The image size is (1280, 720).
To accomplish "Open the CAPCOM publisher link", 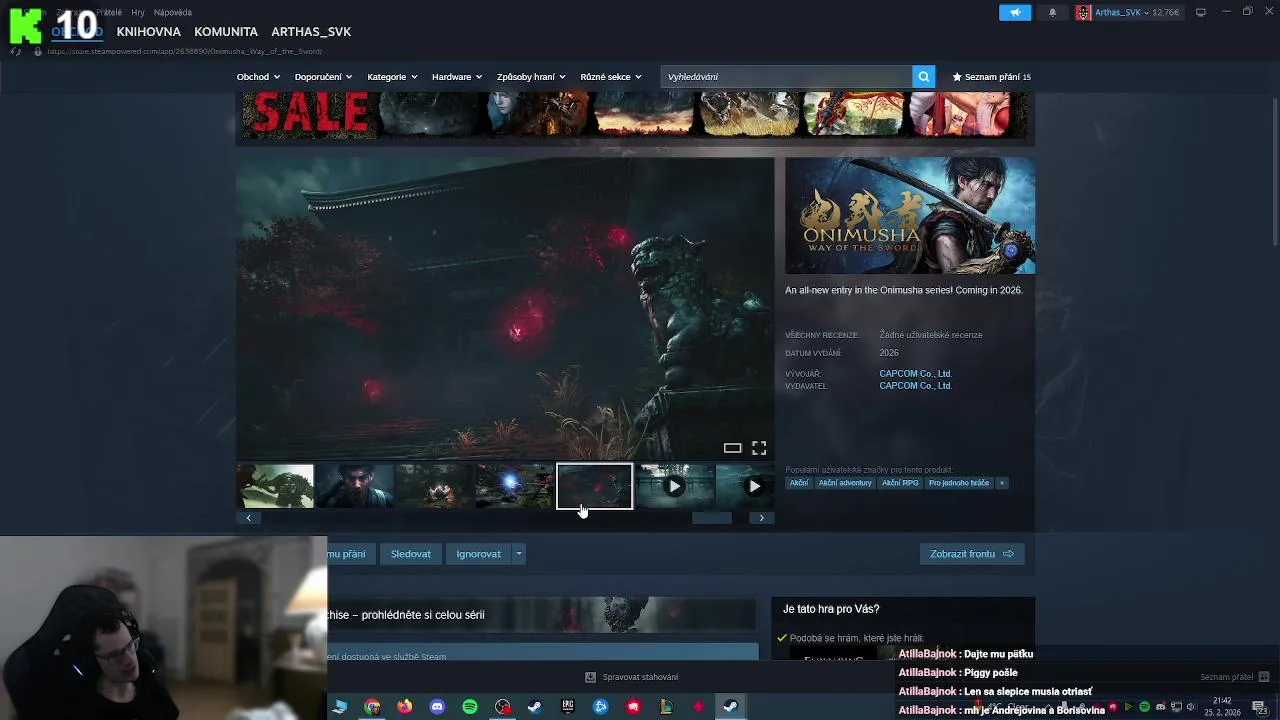I will [x=915, y=386].
